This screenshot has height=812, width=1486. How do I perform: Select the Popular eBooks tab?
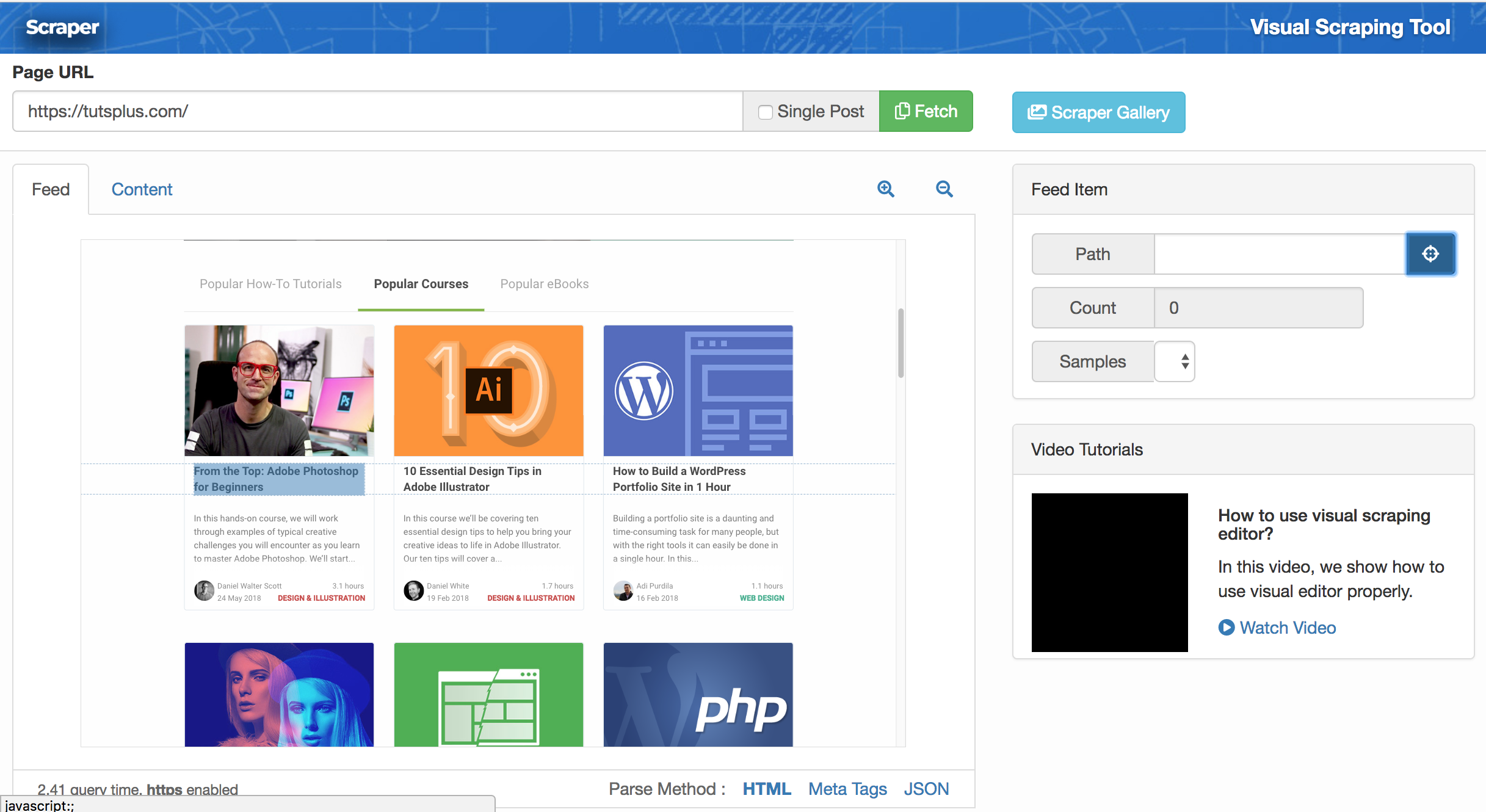(x=544, y=284)
